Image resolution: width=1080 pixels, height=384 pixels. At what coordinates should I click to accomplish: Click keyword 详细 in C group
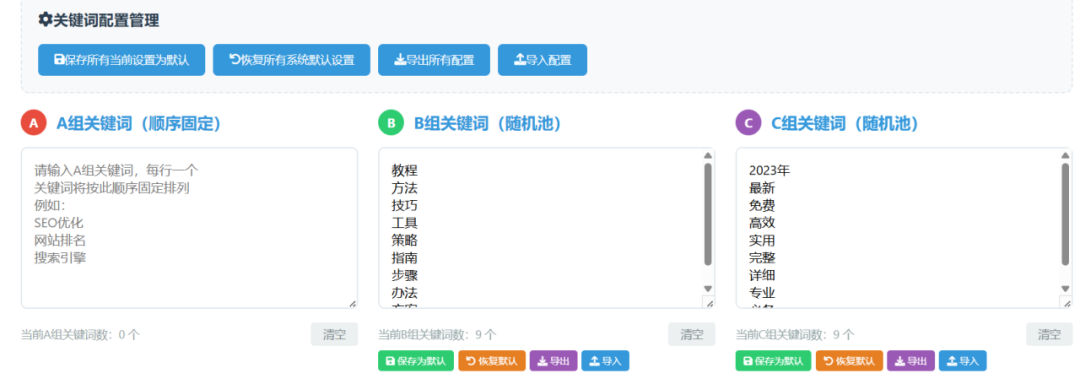pos(762,276)
